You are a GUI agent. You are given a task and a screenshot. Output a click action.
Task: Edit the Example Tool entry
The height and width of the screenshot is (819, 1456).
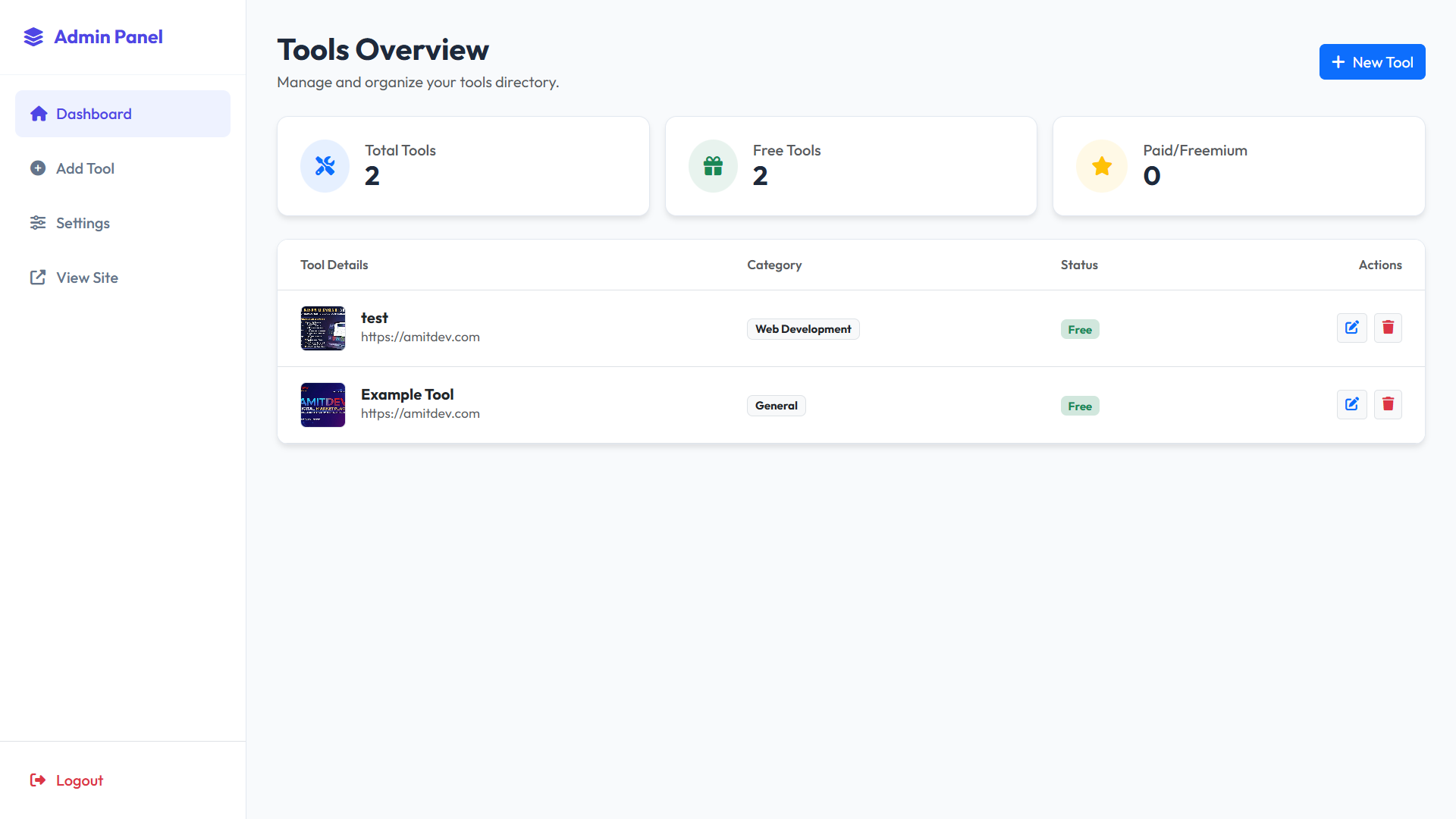[1351, 404]
